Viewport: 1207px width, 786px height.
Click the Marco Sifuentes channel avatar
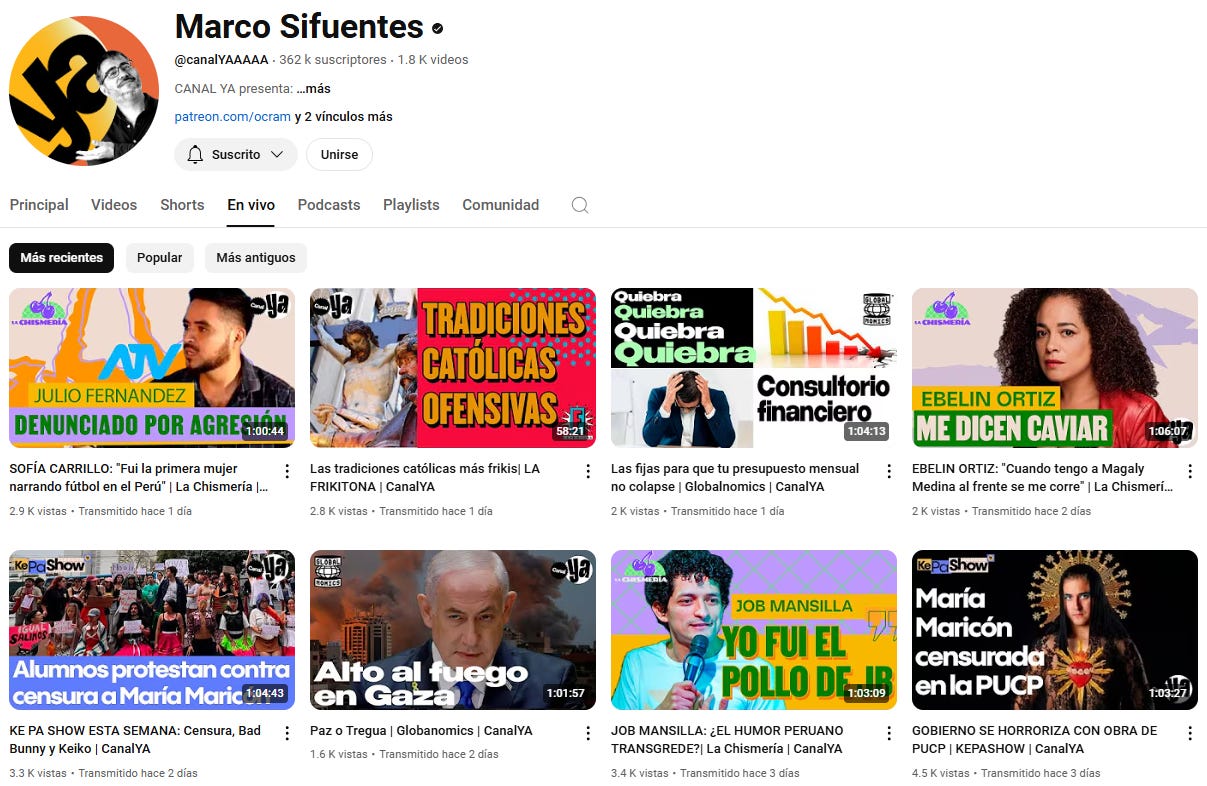[84, 91]
